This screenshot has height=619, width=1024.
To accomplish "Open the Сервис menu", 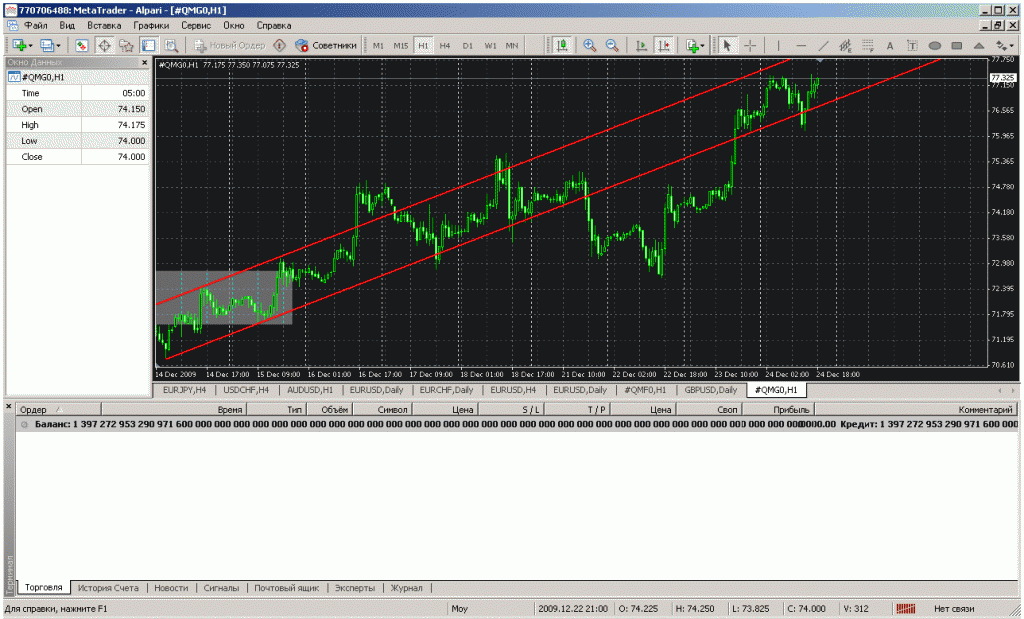I will coord(196,25).
